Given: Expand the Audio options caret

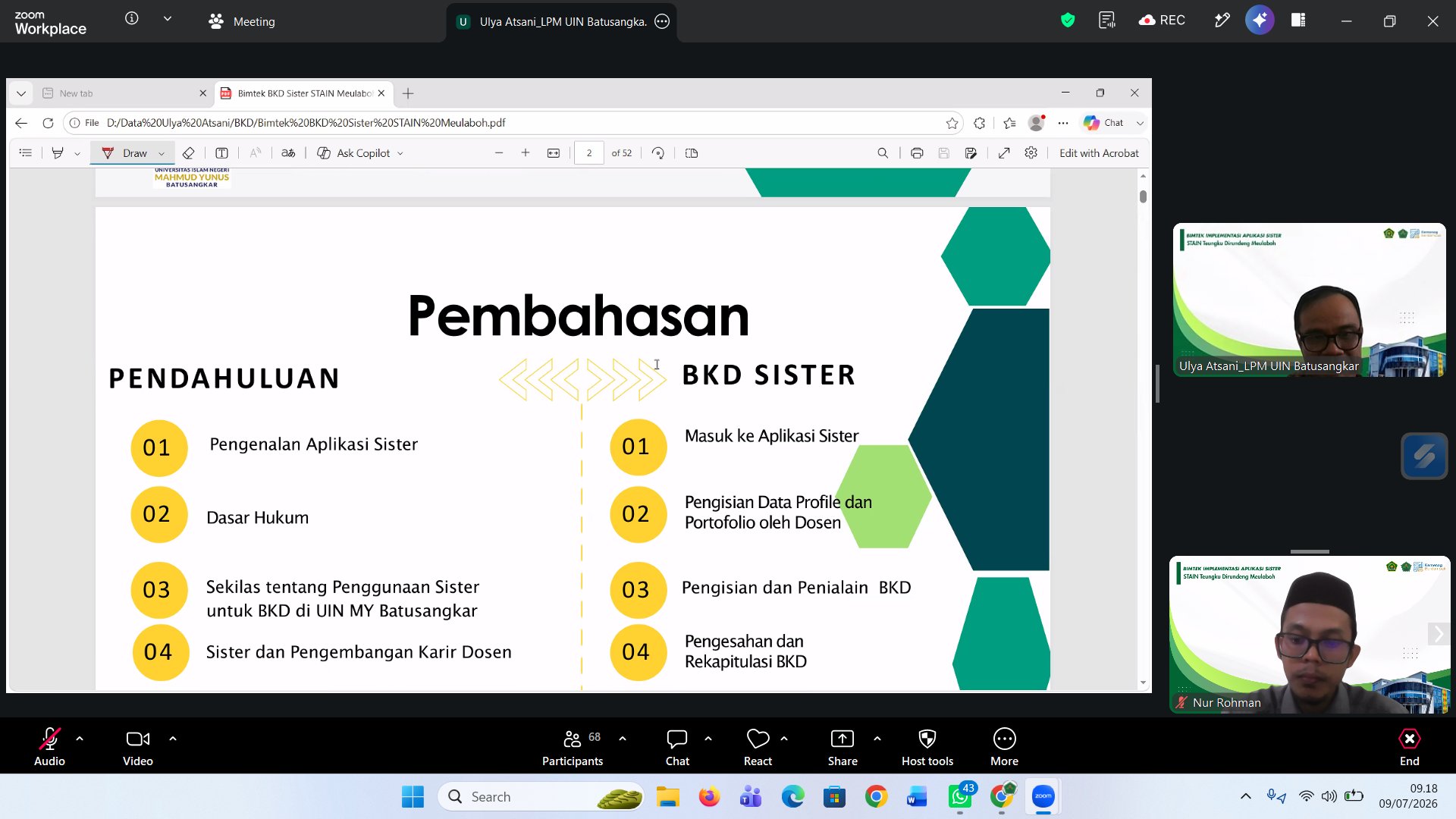Looking at the screenshot, I should point(80,739).
